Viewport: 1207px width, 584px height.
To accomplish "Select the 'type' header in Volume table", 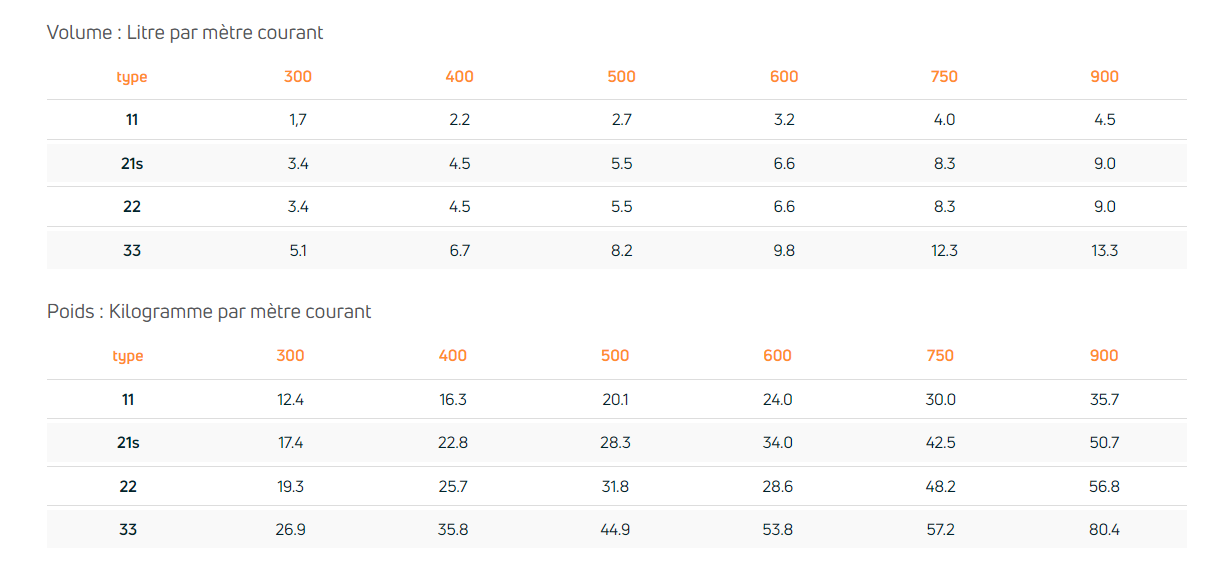I will pos(132,77).
